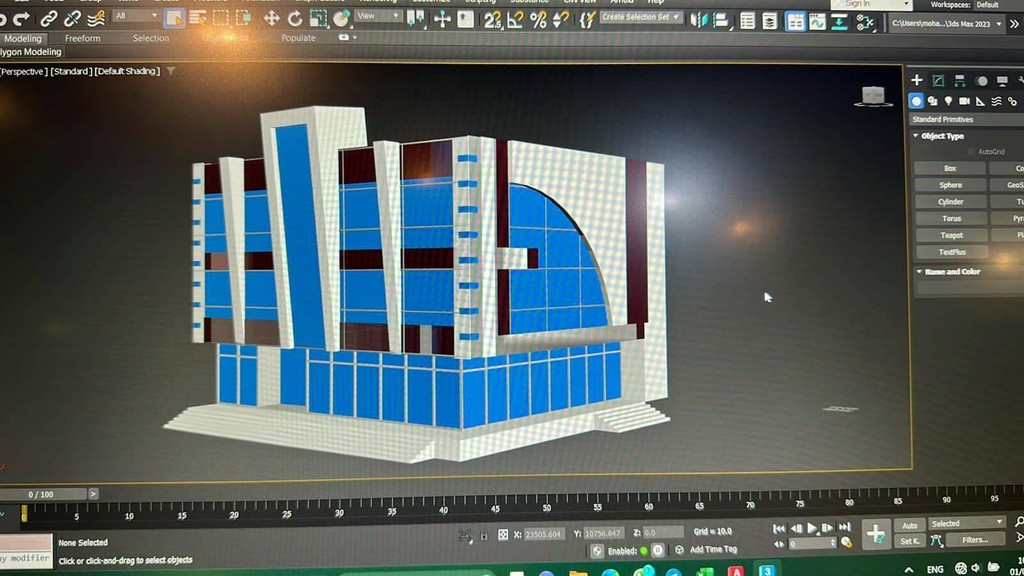Open the Key Filters dialog
1024x576 pixels.
(x=974, y=540)
